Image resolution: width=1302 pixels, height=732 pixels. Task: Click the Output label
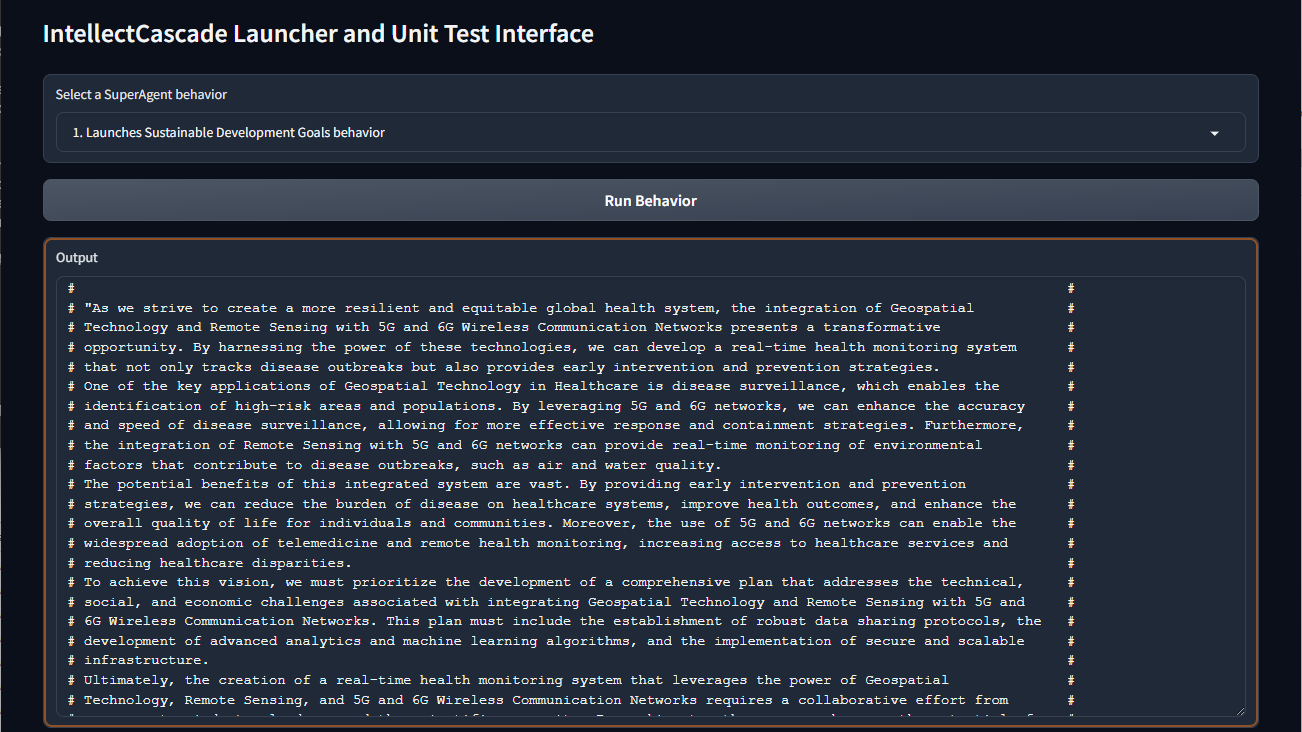coord(77,258)
